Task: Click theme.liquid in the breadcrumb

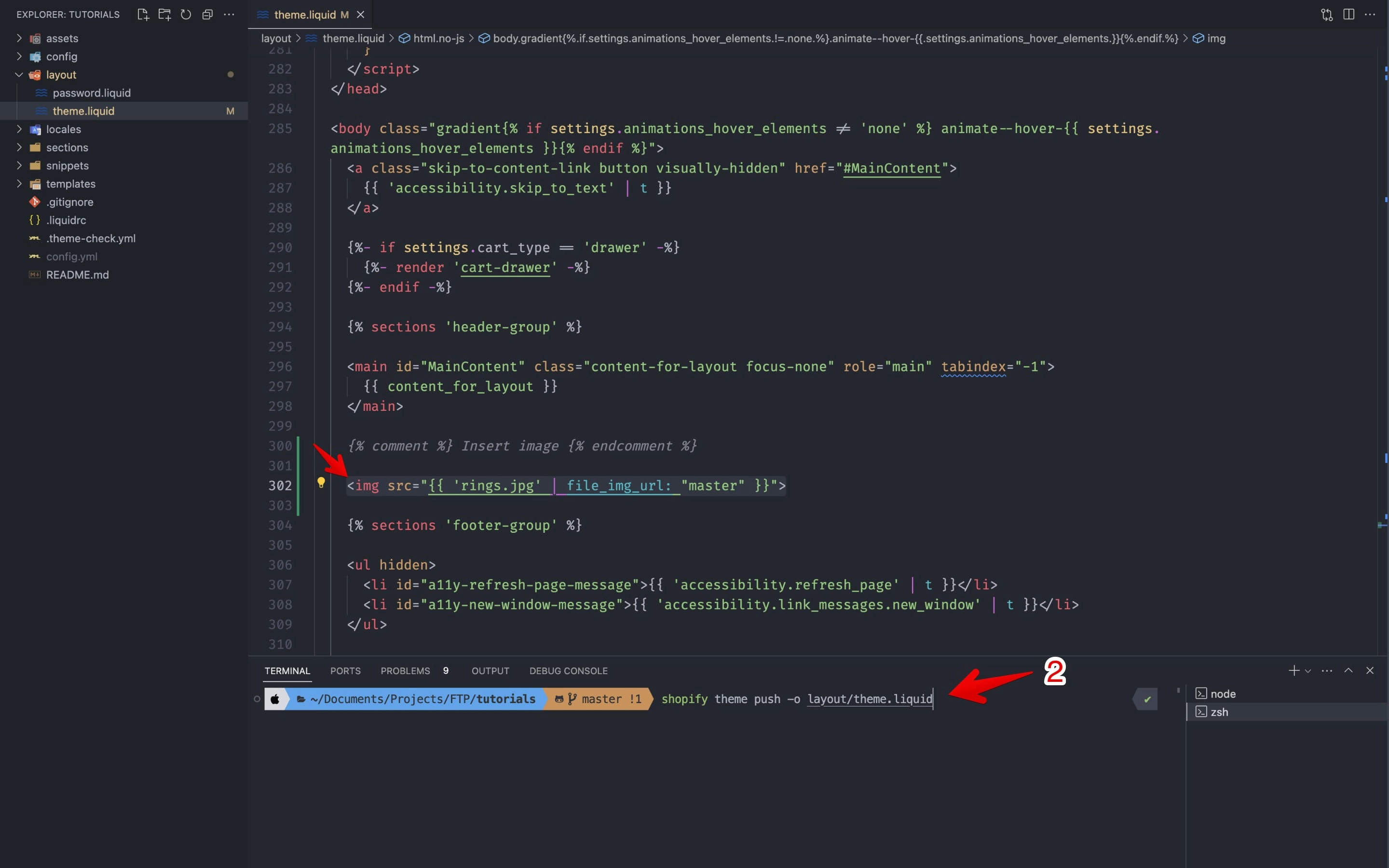Action: pyautogui.click(x=353, y=39)
